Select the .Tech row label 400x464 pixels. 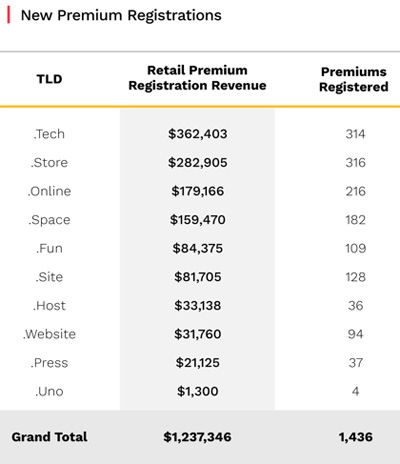coord(49,134)
